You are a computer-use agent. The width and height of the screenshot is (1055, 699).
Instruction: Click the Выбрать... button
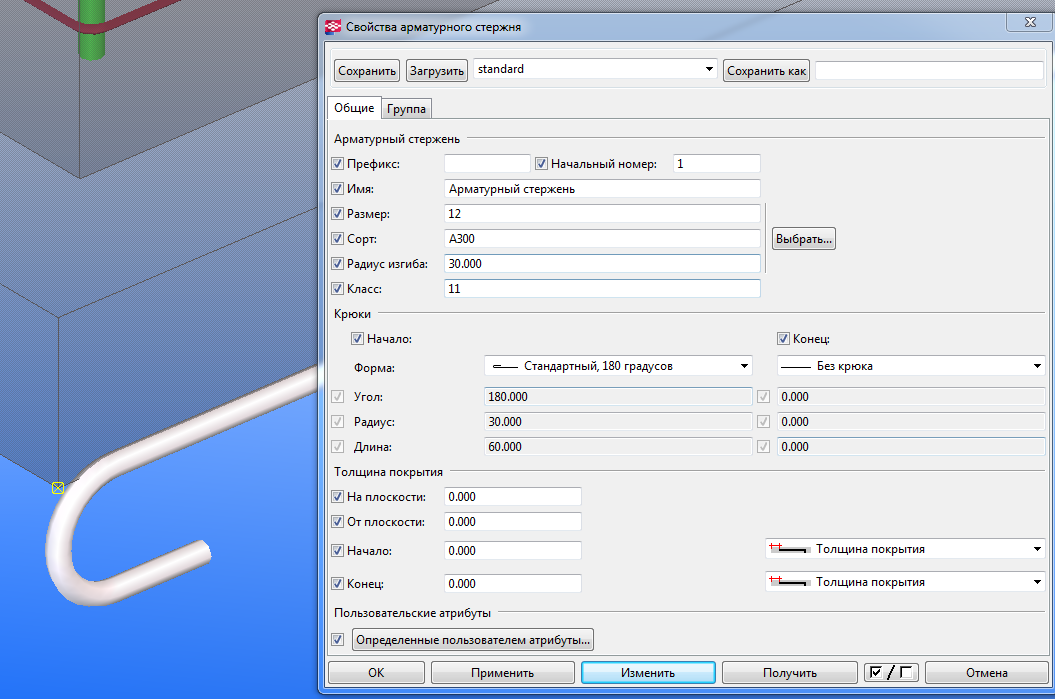(x=803, y=240)
